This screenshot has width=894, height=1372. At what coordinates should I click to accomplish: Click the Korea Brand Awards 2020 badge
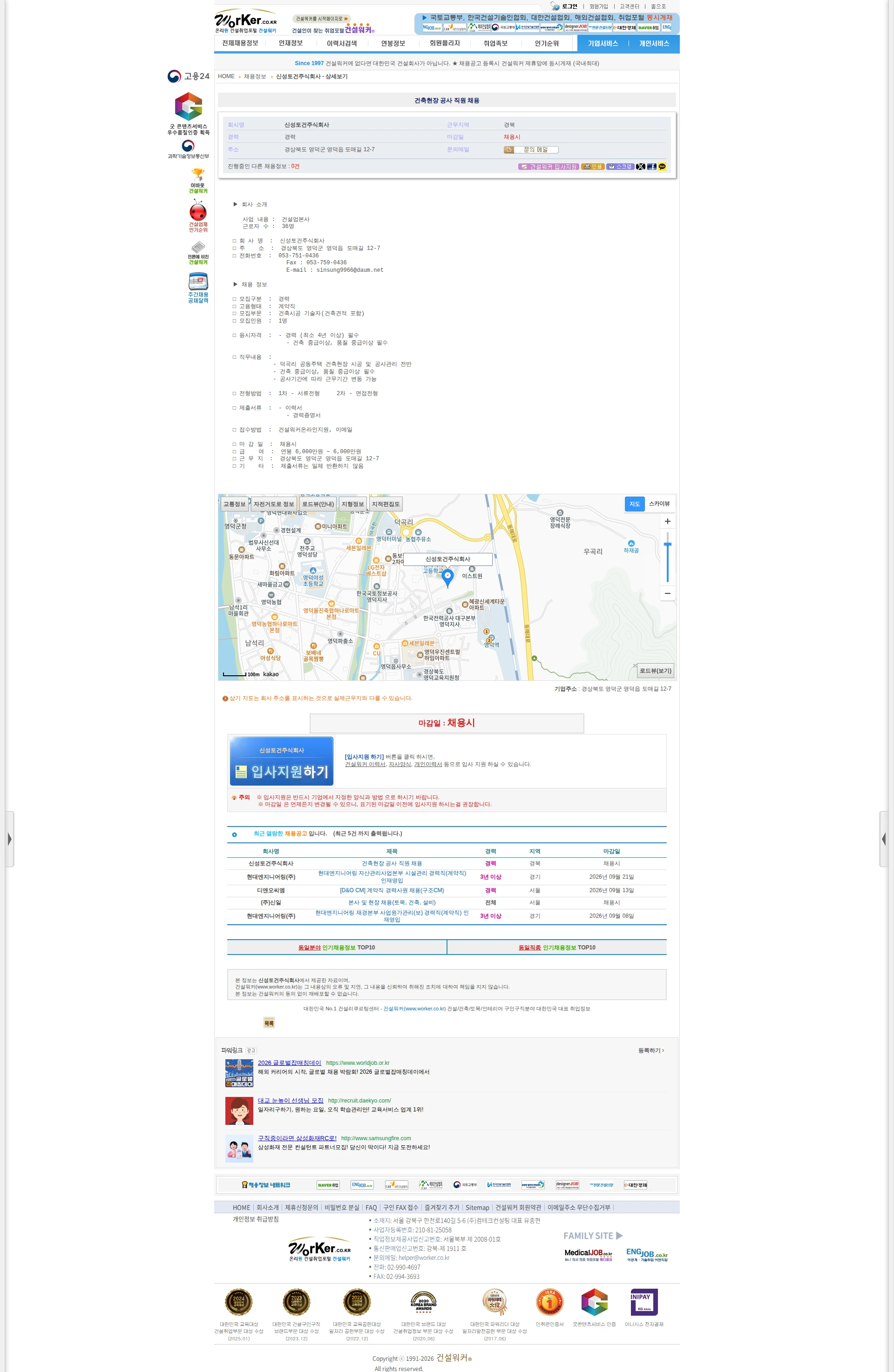point(423,1302)
